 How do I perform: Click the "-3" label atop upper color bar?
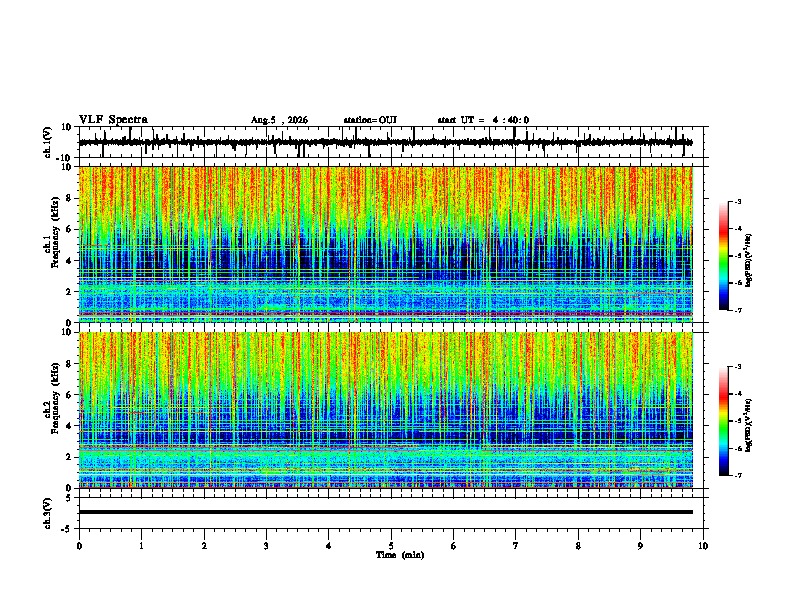[737, 201]
